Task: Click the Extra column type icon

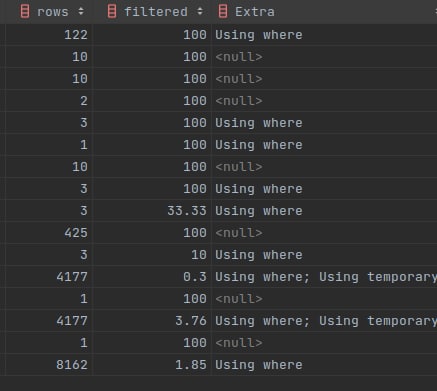Action: [223, 12]
